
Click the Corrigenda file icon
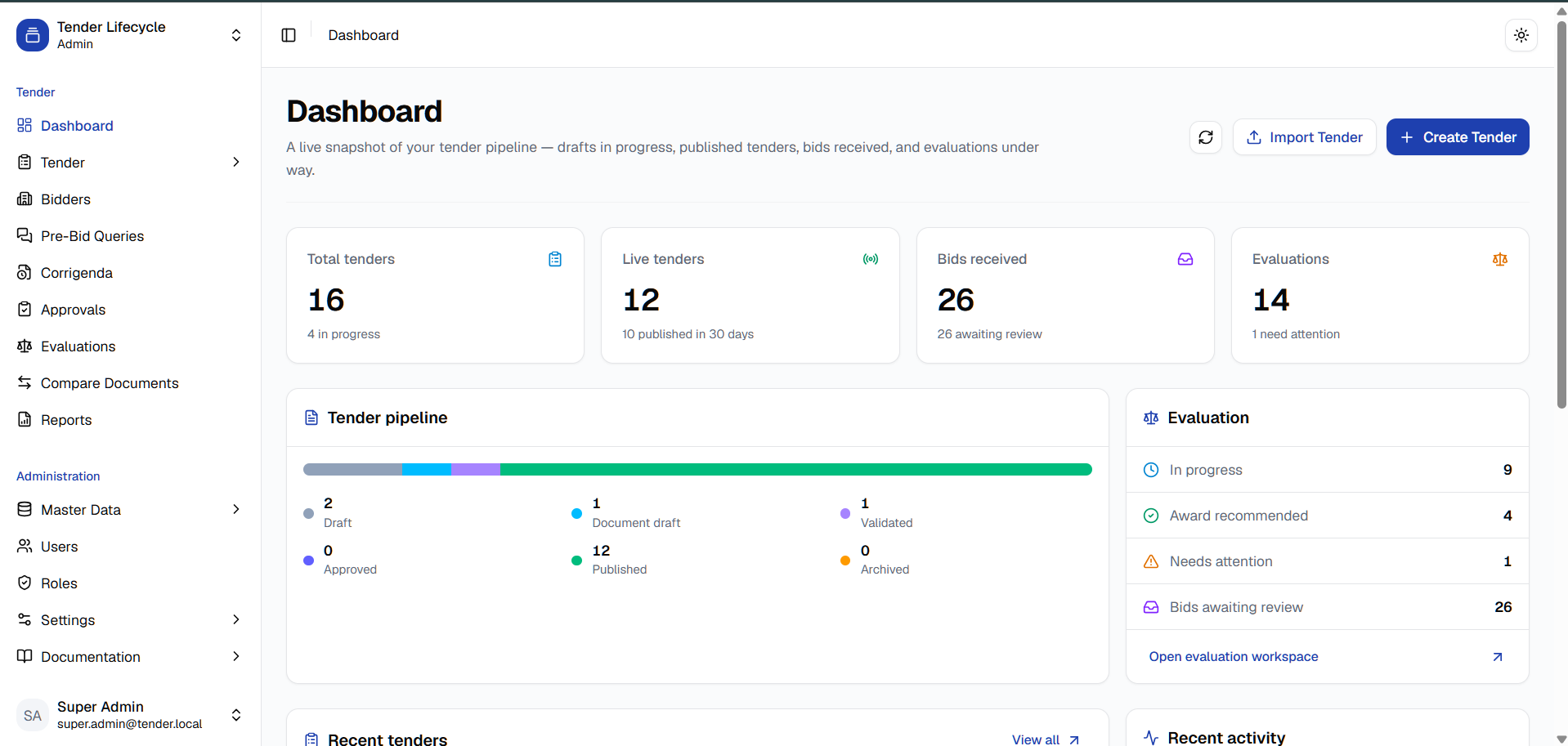25,272
